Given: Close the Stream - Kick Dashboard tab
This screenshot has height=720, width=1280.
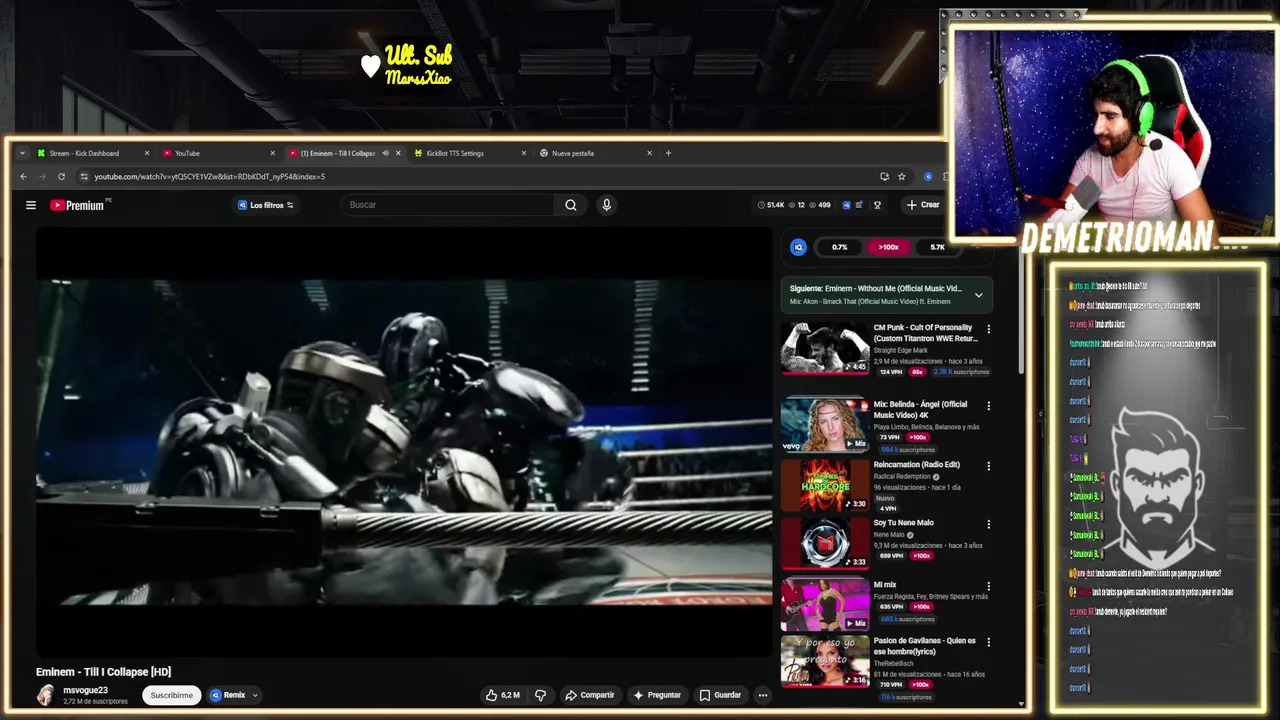Looking at the screenshot, I should (x=147, y=153).
